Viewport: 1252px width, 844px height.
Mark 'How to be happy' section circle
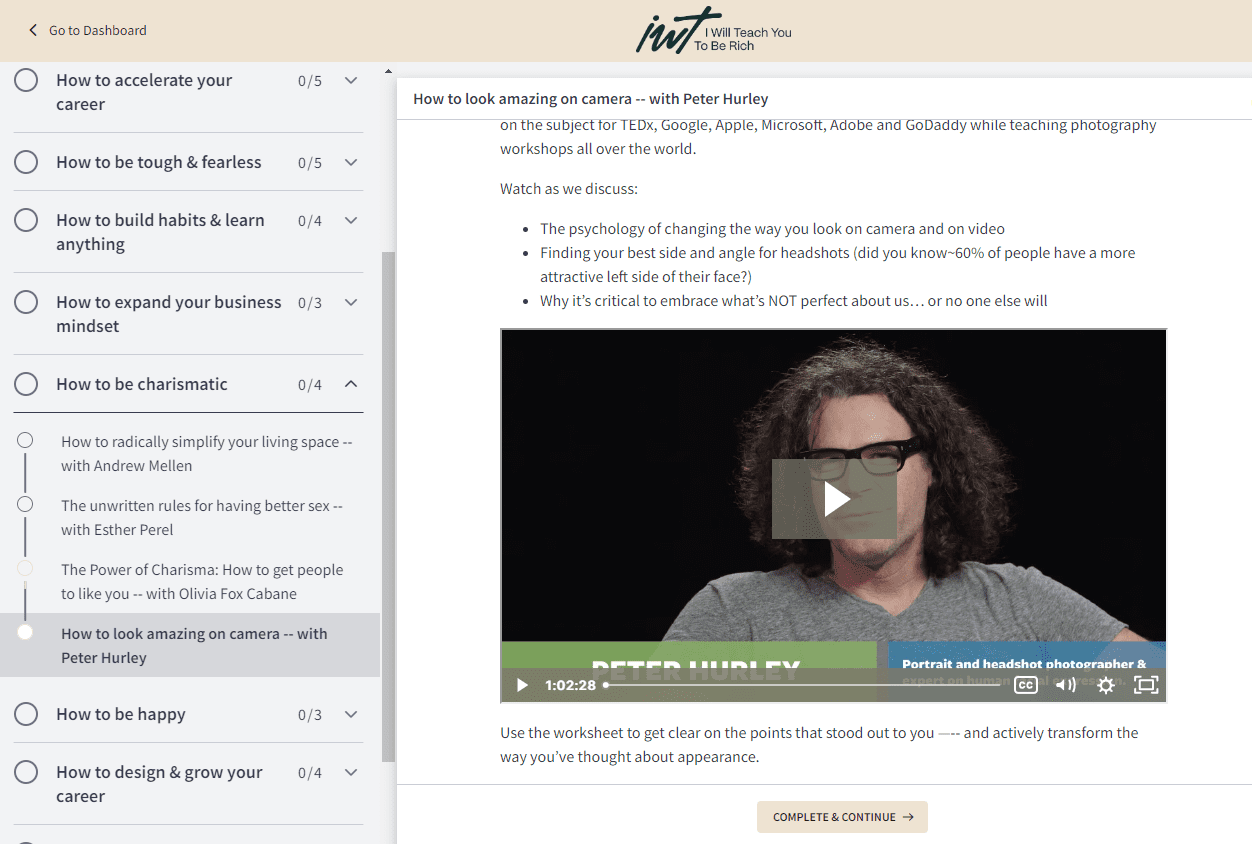(26, 714)
